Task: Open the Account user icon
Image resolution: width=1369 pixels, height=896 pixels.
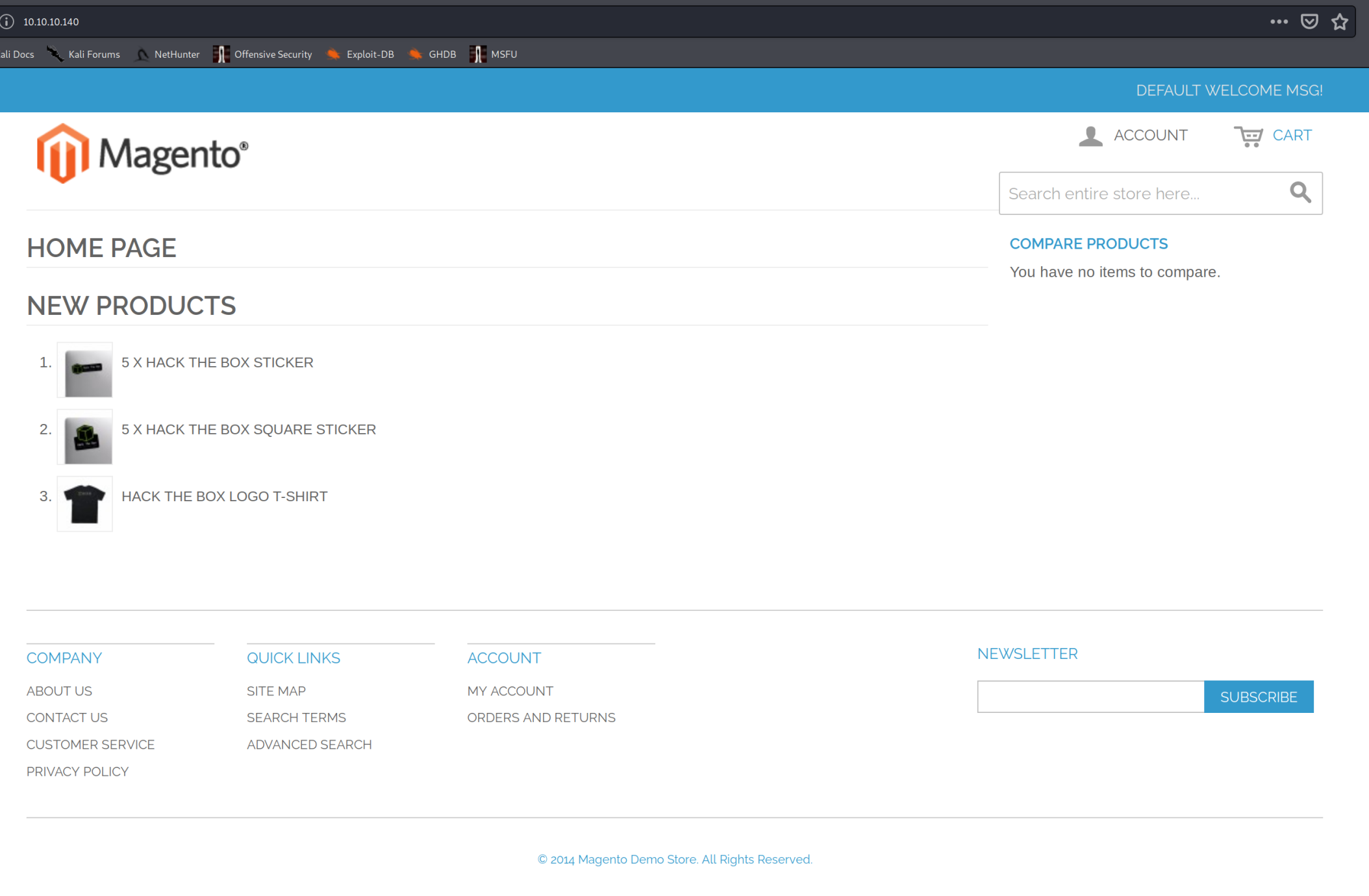Action: click(x=1090, y=136)
